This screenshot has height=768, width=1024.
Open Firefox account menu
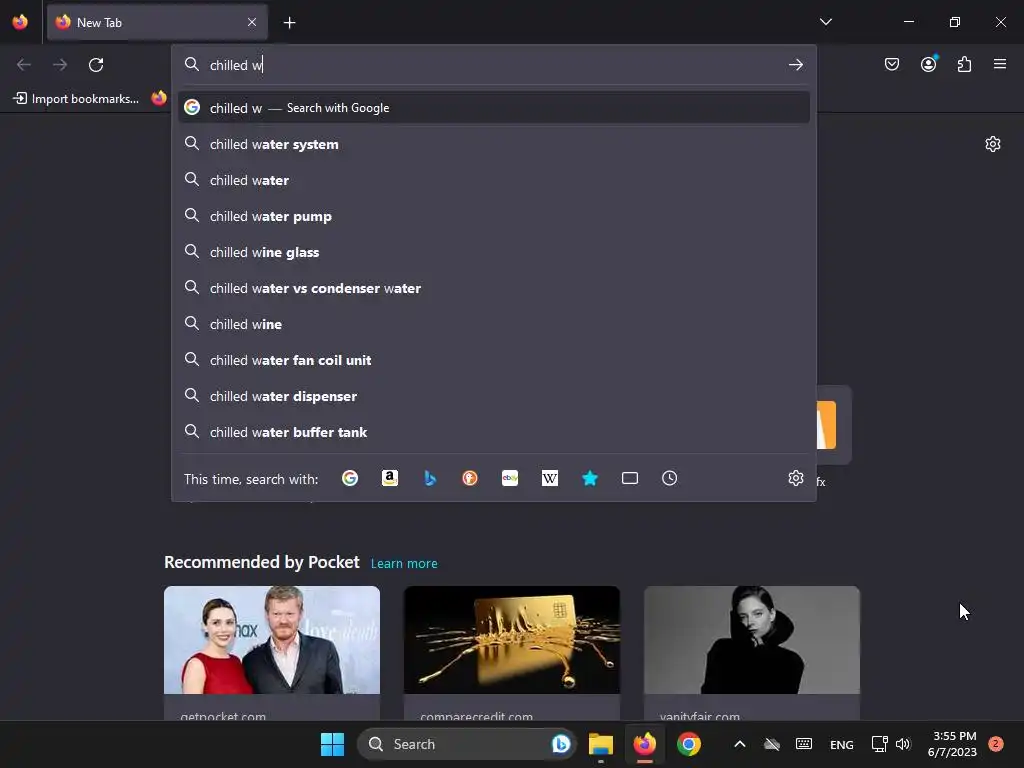coord(928,64)
